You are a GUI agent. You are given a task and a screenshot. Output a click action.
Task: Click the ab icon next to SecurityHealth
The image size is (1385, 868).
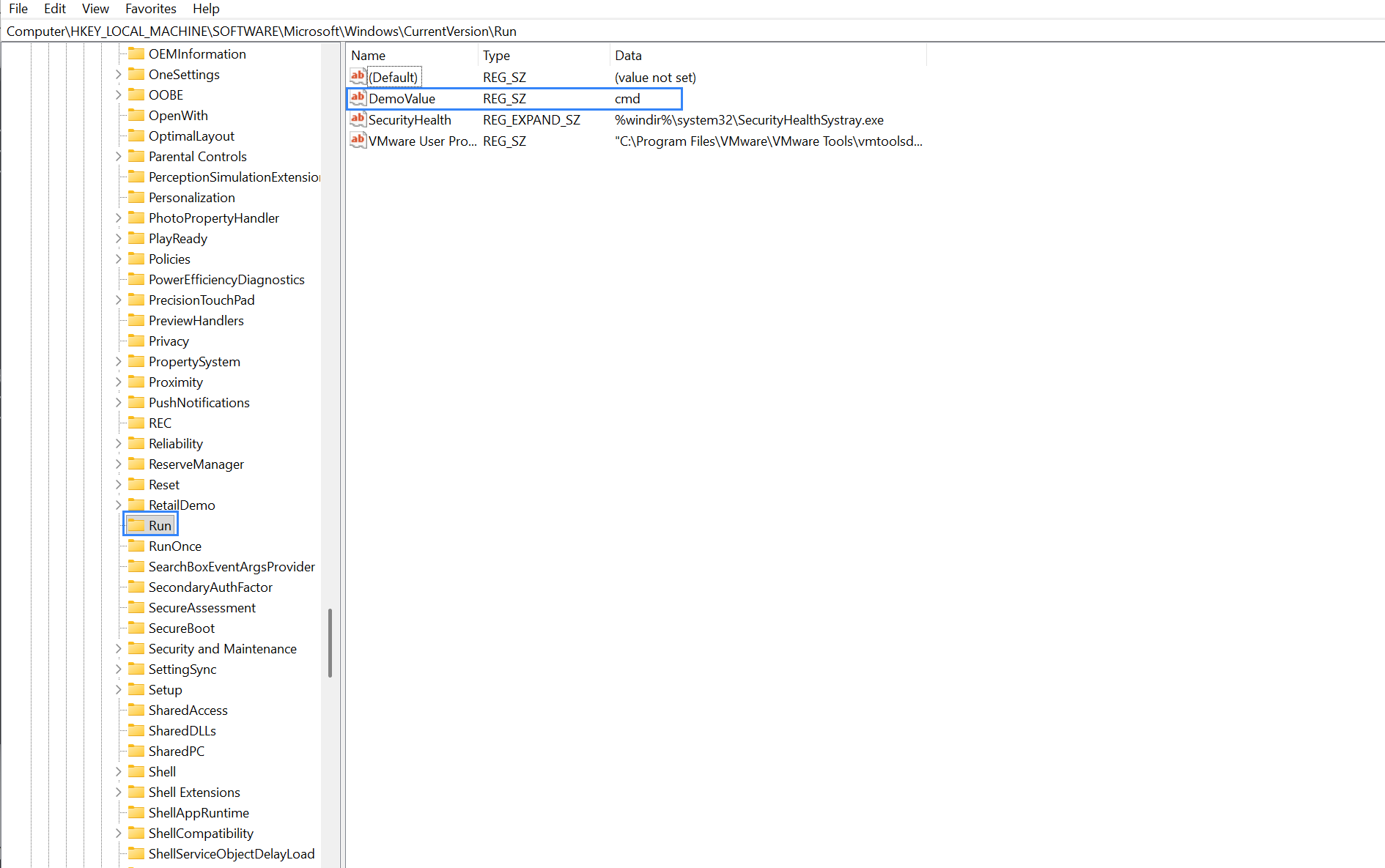pyautogui.click(x=357, y=119)
